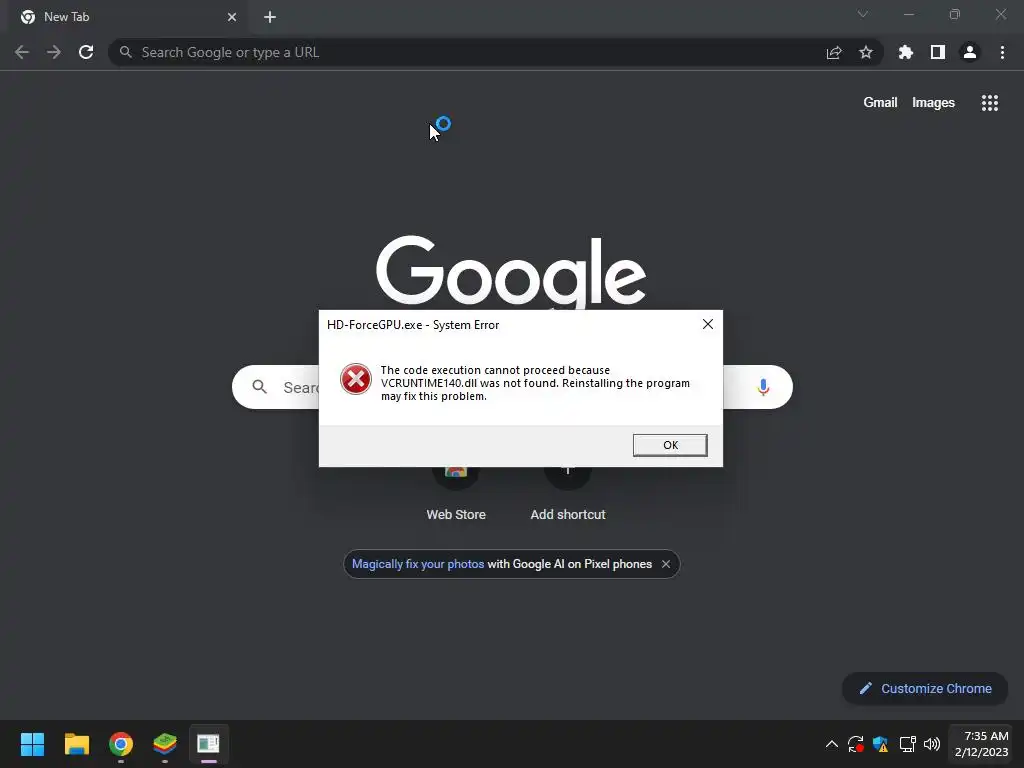
Task: Start voice search with microphone icon
Action: click(763, 387)
